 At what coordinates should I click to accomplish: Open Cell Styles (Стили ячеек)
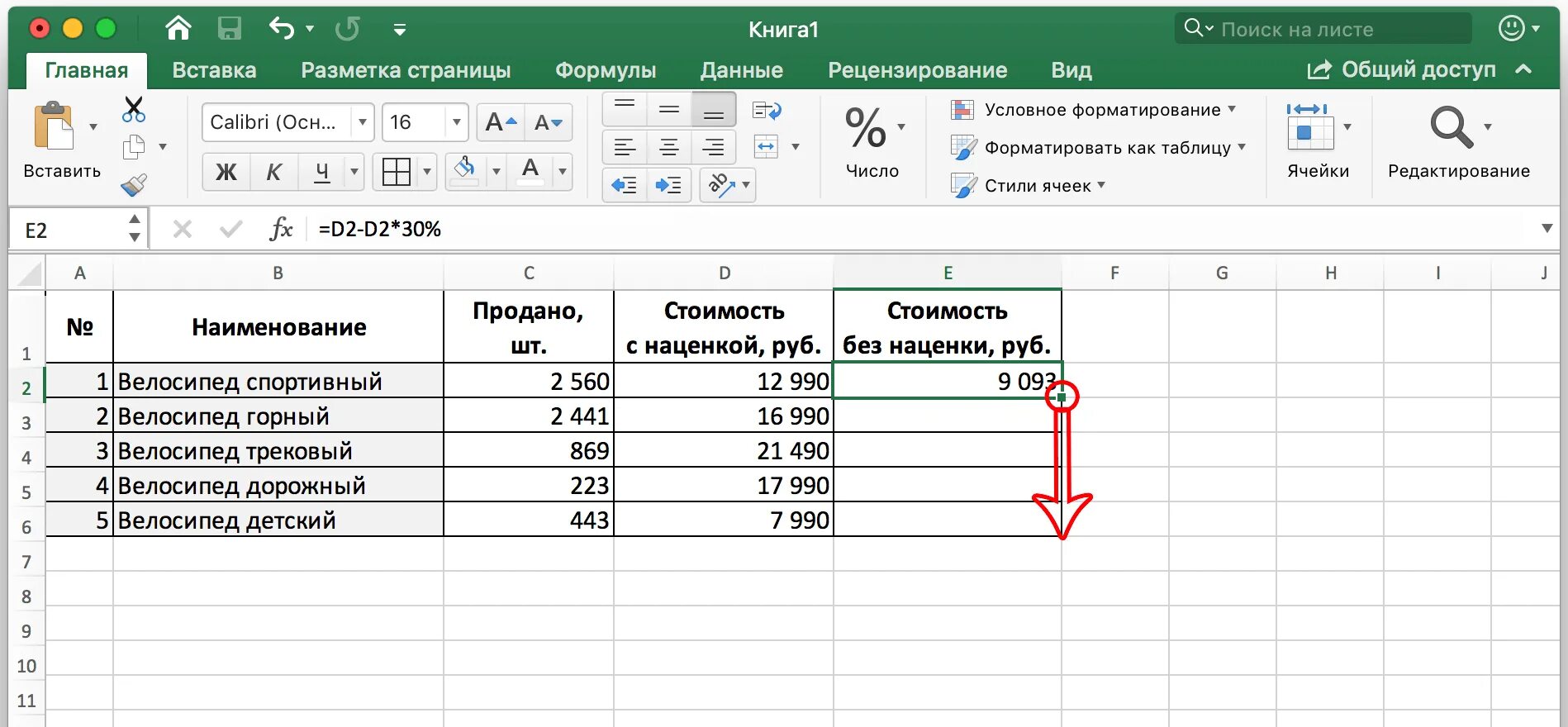[x=1028, y=186]
